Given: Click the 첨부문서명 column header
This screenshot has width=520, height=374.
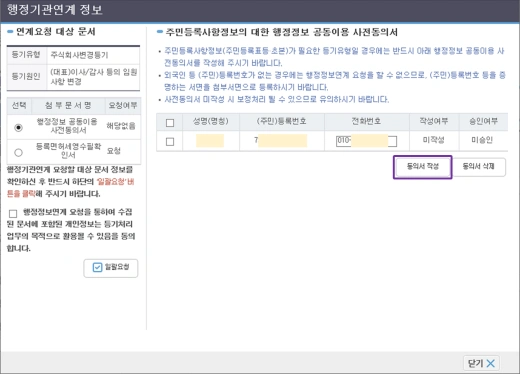Looking at the screenshot, I should [x=68, y=106].
